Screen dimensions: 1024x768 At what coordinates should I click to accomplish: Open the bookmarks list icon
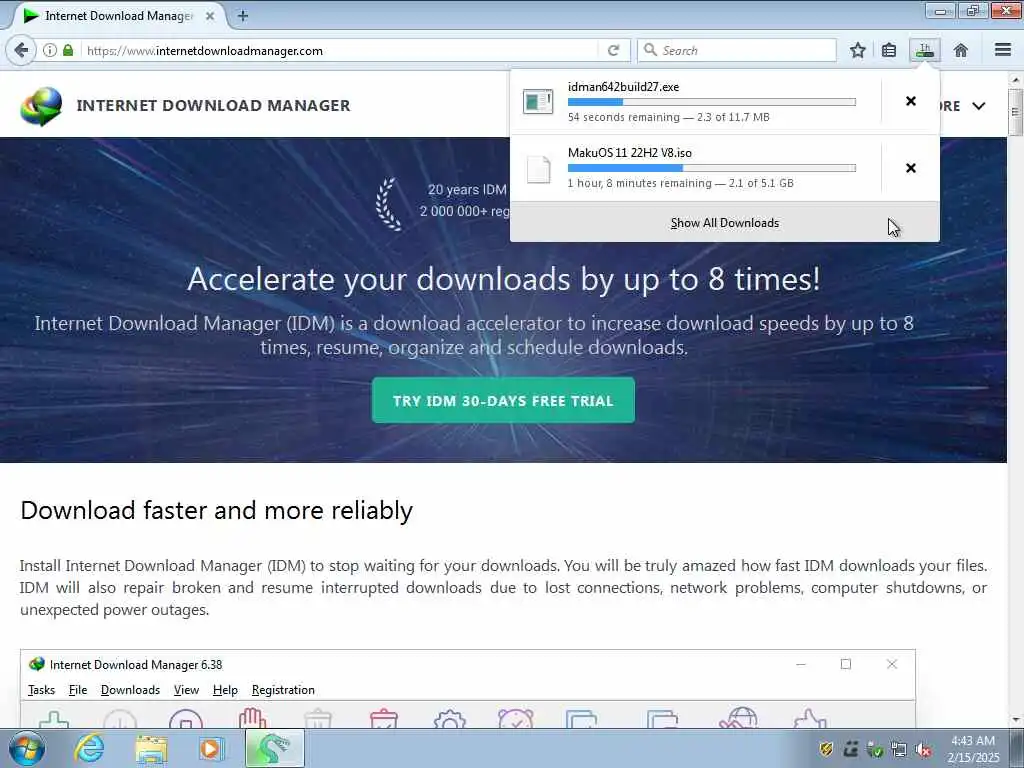pos(889,50)
